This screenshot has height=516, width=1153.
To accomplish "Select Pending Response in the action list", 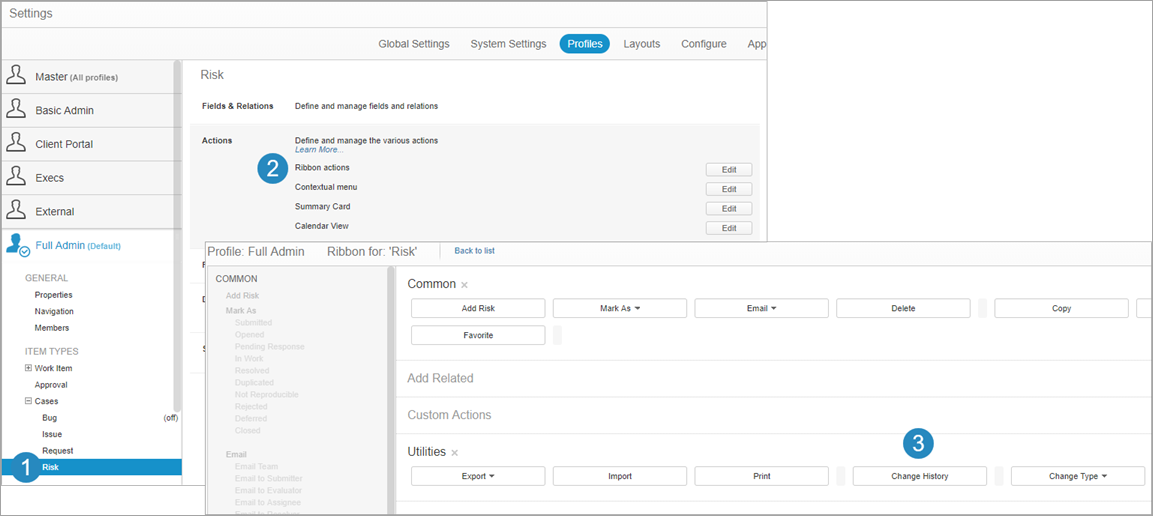I will (269, 346).
